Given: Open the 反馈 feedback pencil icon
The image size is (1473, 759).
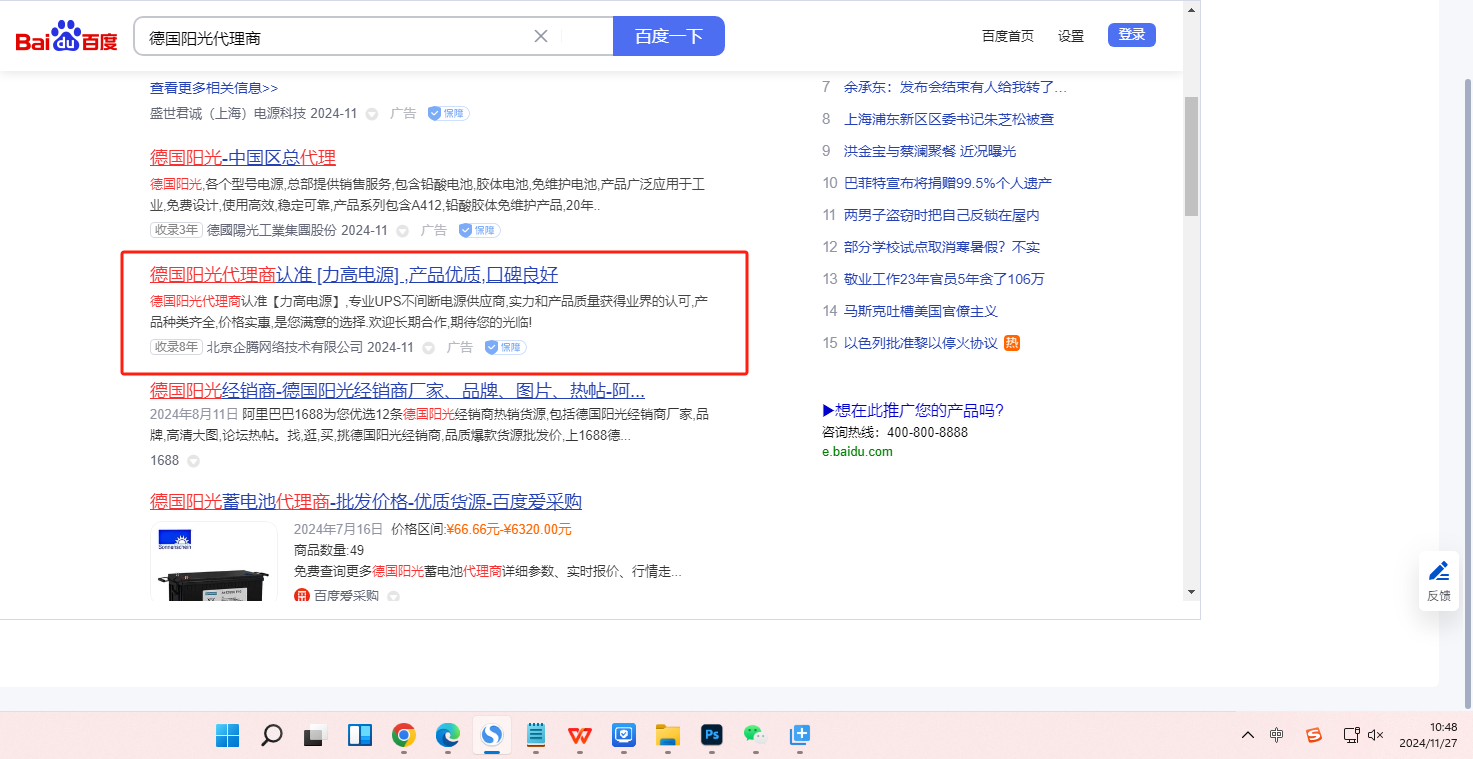Looking at the screenshot, I should click(x=1439, y=571).
